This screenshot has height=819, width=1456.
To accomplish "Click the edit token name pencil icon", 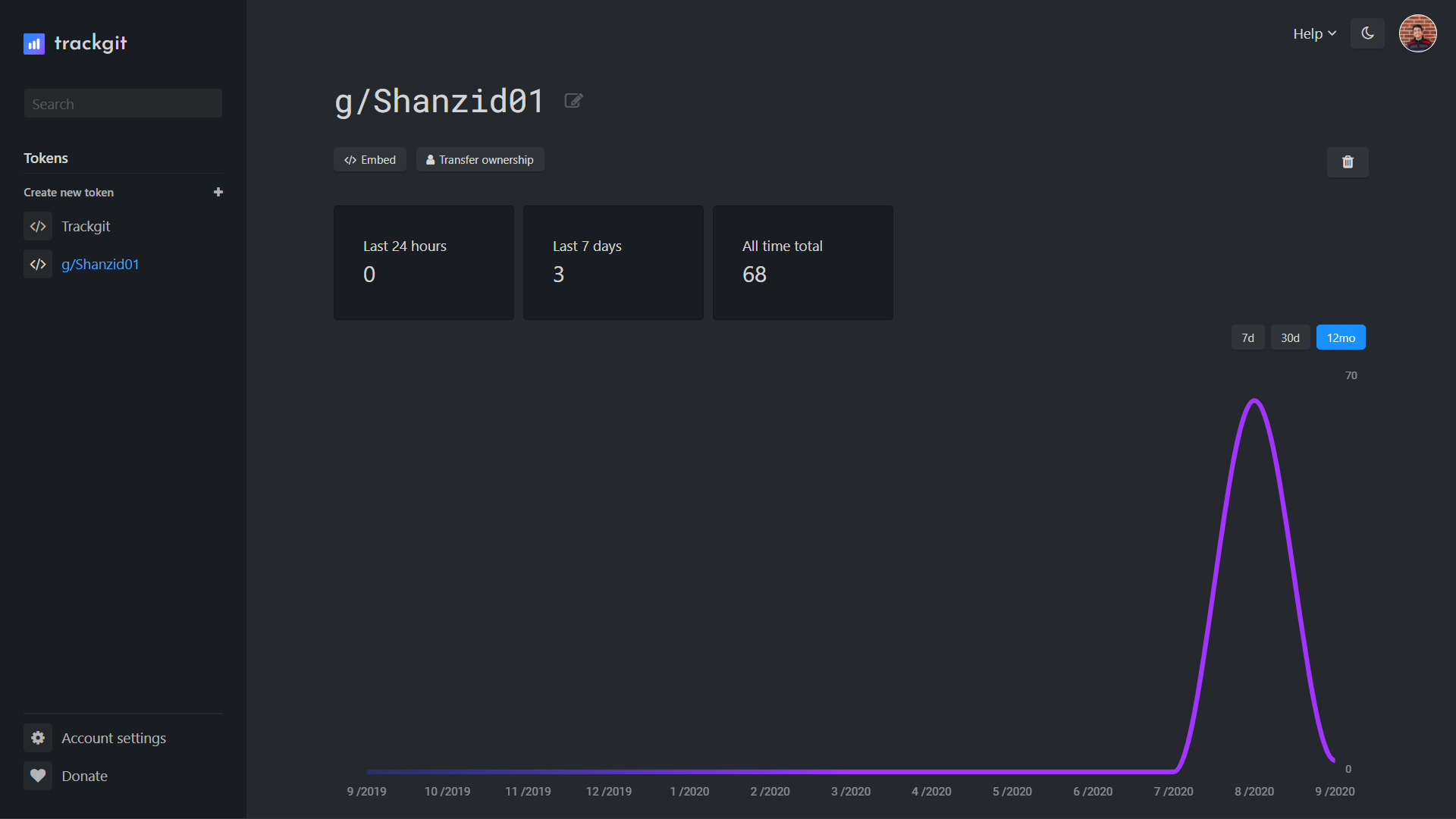I will tap(573, 101).
